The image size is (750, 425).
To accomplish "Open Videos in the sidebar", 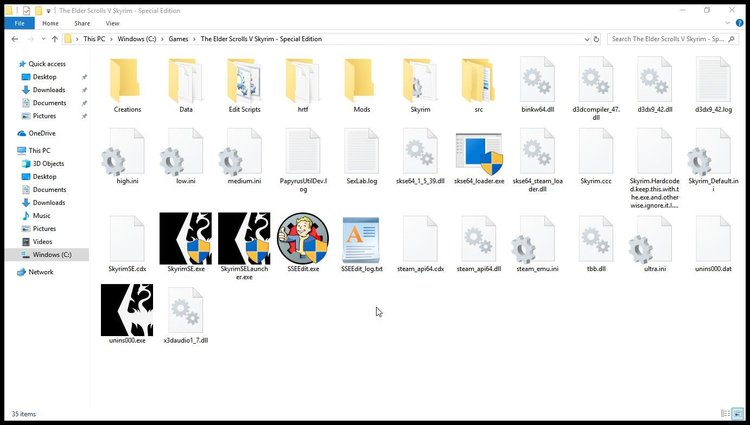I will [43, 241].
